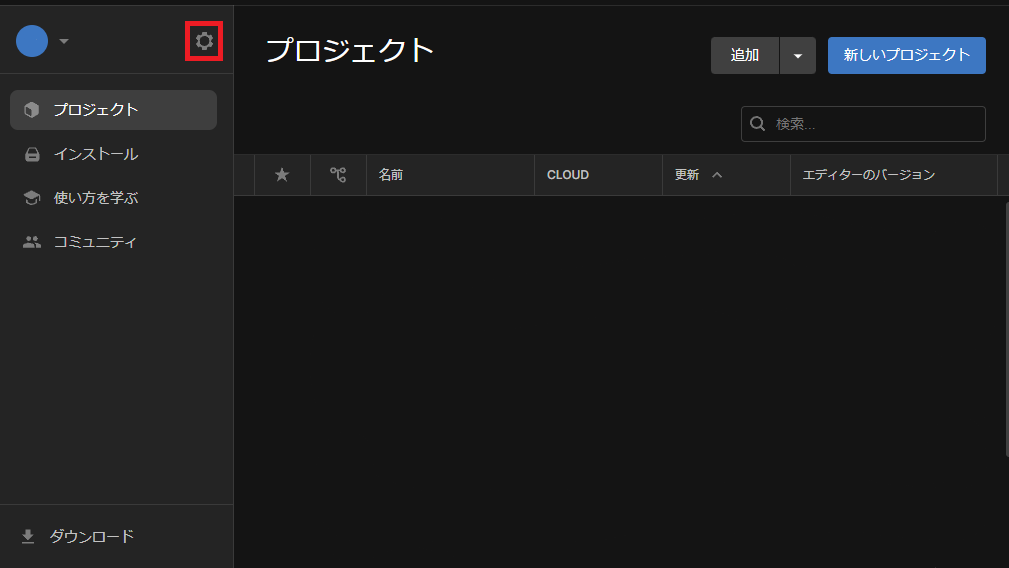Viewport: 1009px width, 568px height.
Task: Sort by the star favorites column
Action: pos(282,175)
